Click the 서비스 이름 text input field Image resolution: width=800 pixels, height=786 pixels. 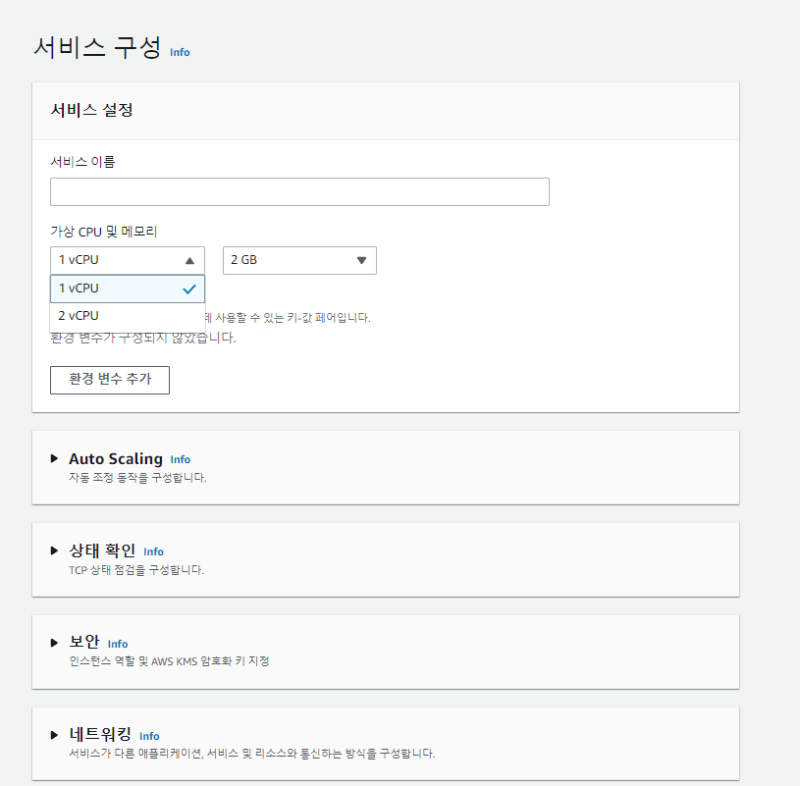click(x=299, y=192)
